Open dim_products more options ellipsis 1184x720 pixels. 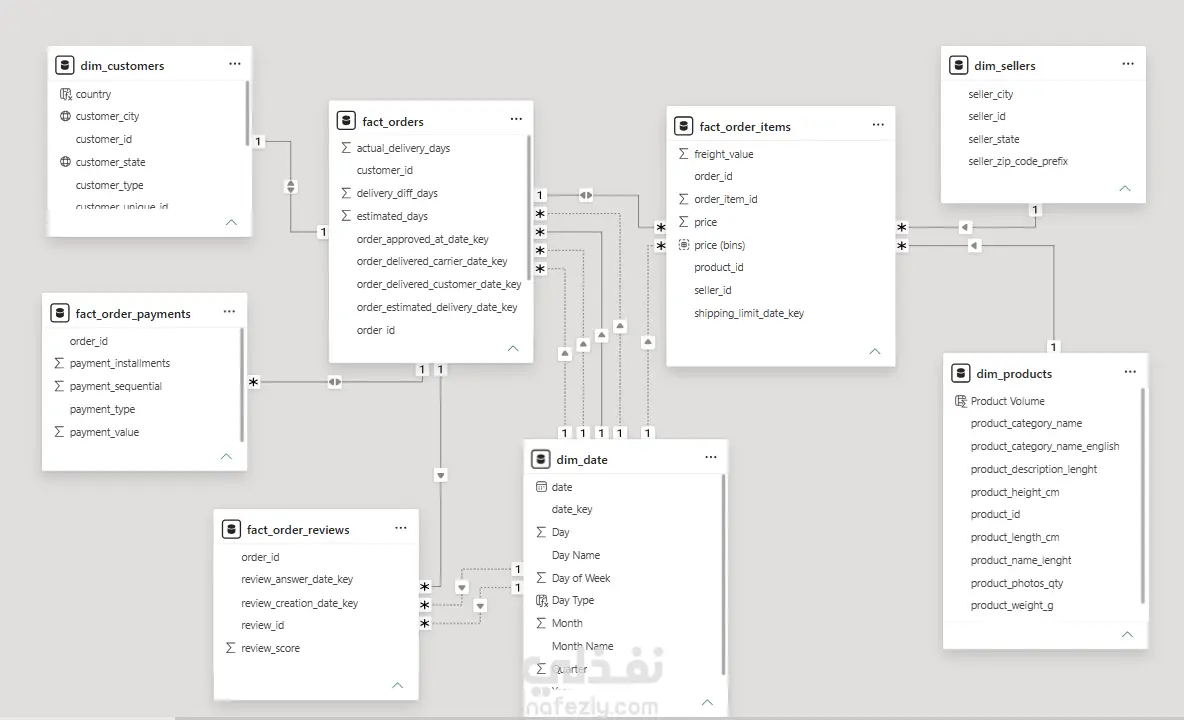[x=1130, y=371]
